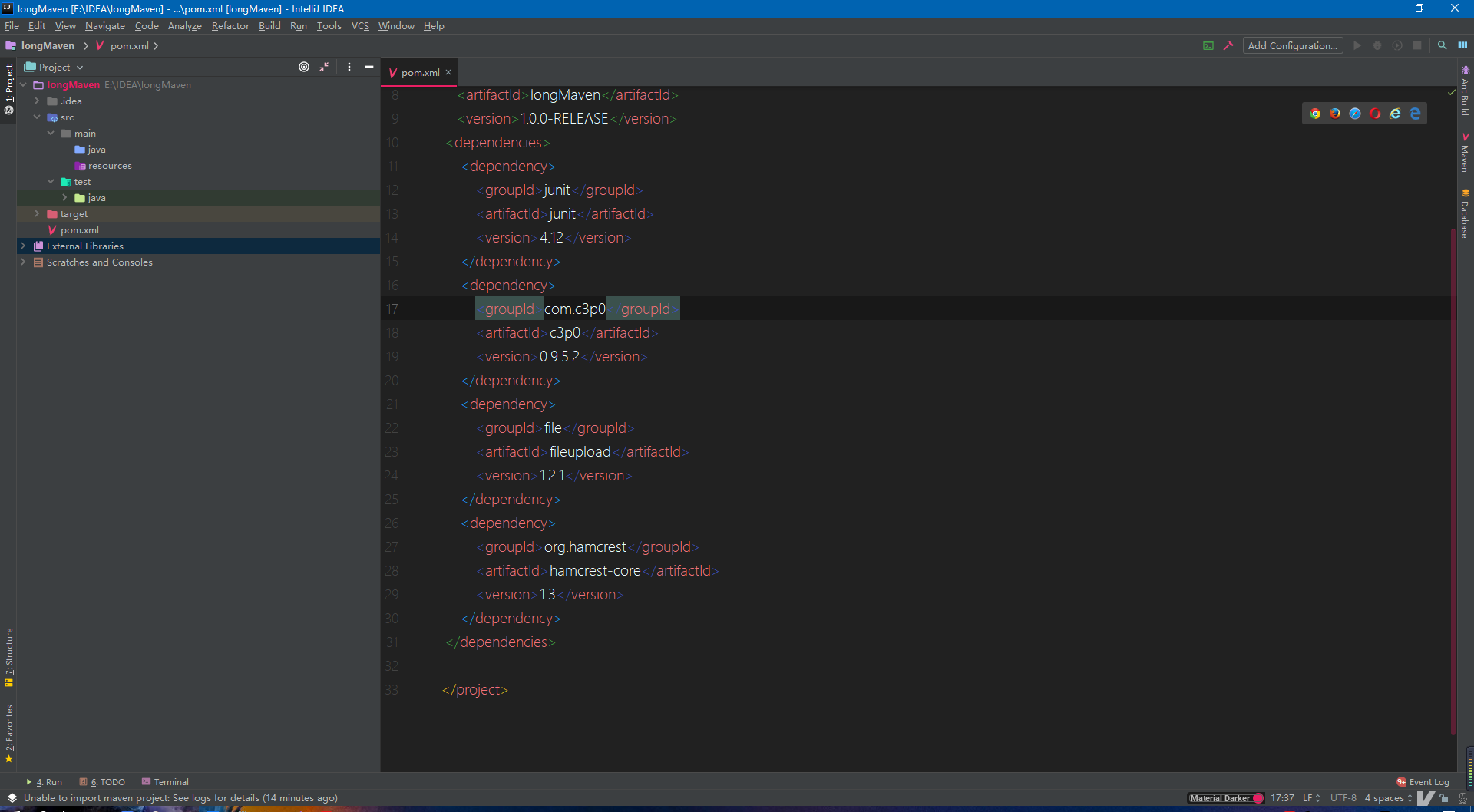Viewport: 1474px width, 812px height.
Task: Collapse all in Project panel
Action: tap(324, 68)
